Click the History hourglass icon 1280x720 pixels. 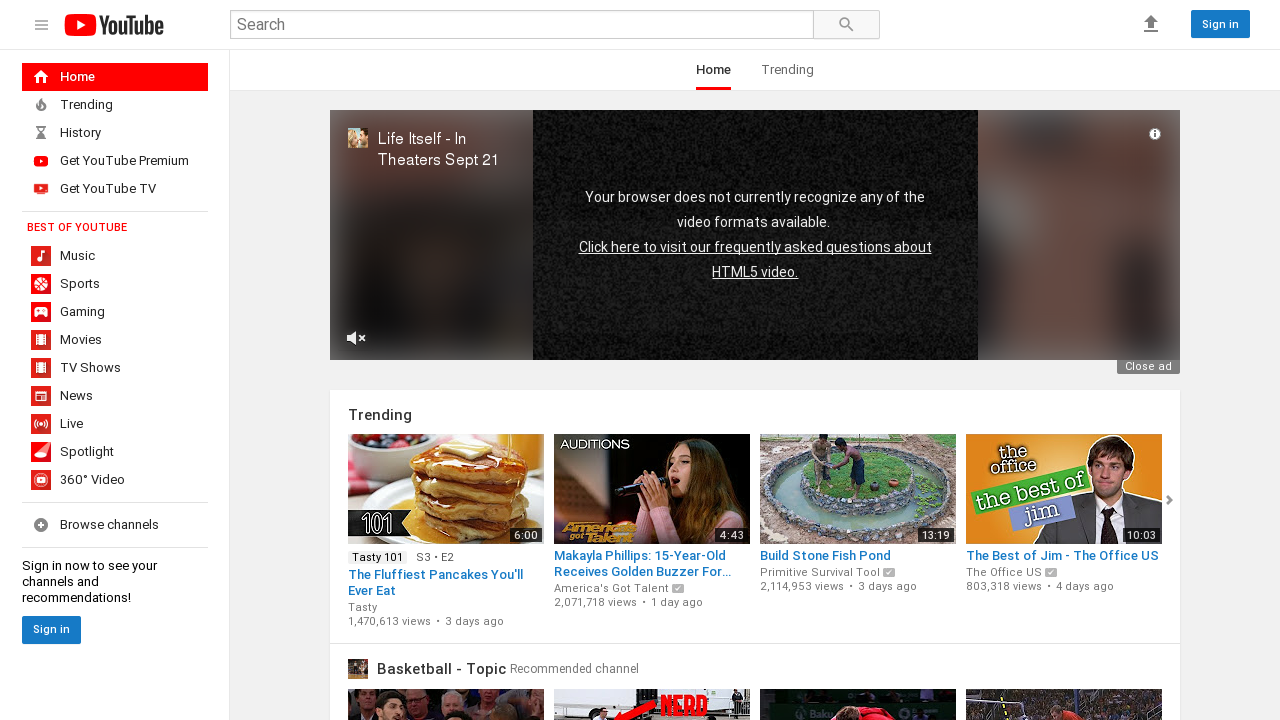pos(41,133)
